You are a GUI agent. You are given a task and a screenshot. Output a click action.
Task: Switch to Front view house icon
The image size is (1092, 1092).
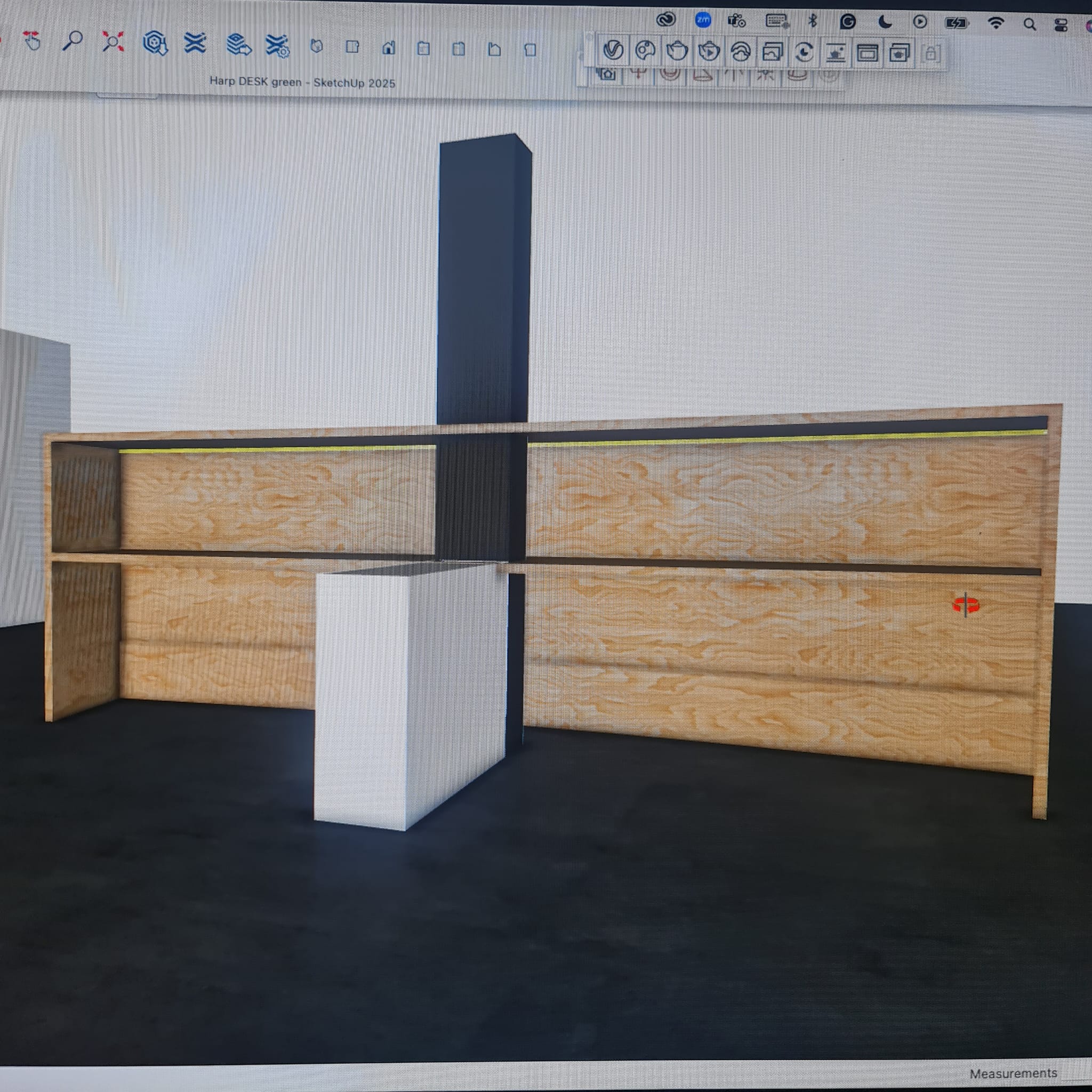tap(388, 48)
